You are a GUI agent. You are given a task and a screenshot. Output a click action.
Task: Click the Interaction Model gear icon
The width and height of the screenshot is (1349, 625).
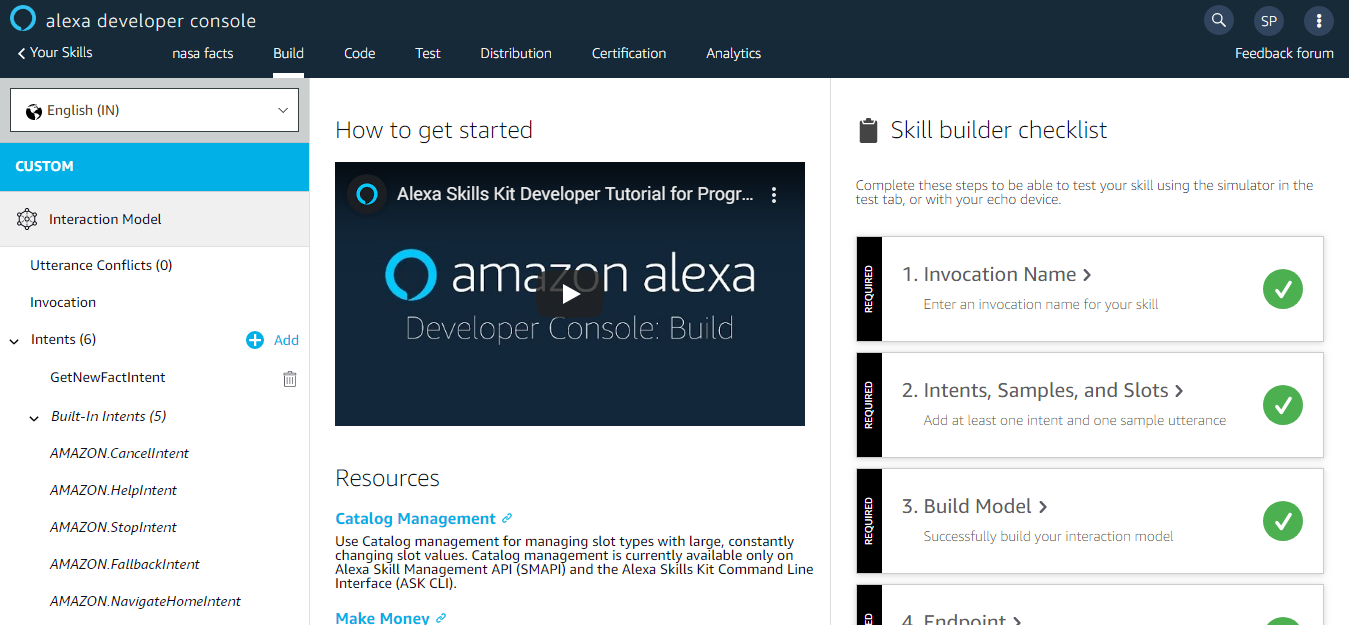(x=27, y=219)
